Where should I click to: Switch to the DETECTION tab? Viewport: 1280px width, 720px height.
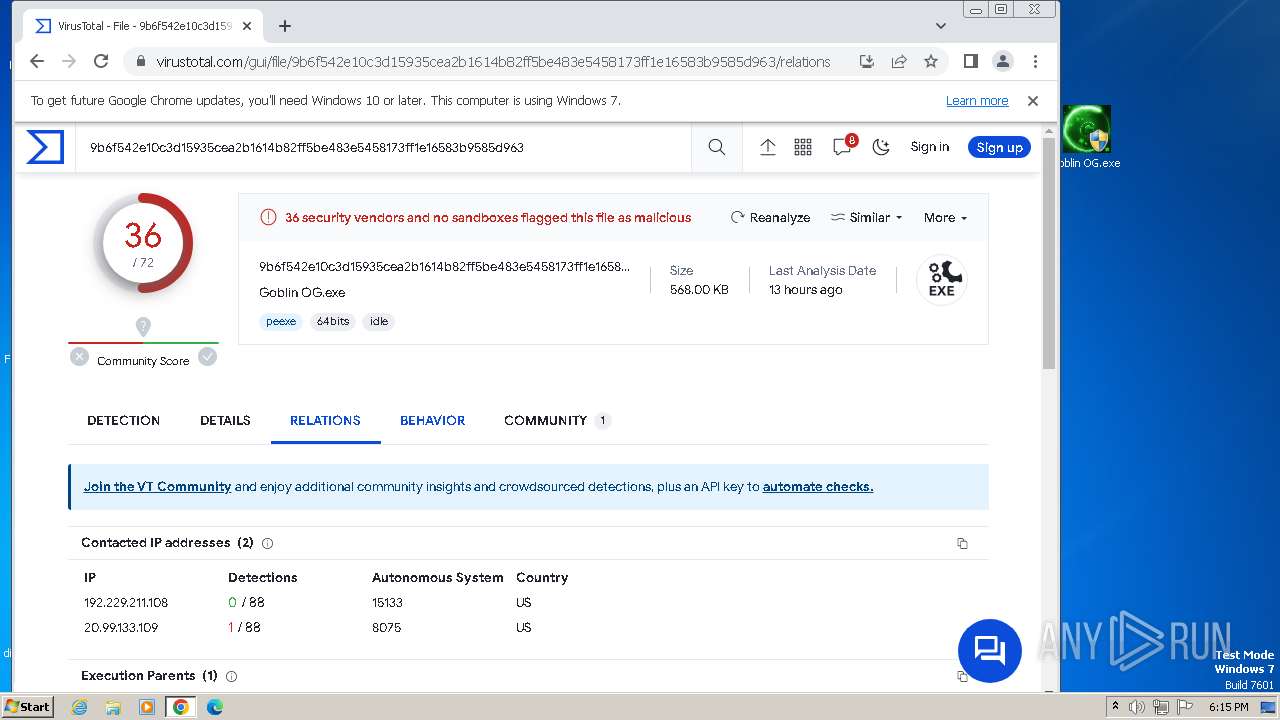(123, 420)
